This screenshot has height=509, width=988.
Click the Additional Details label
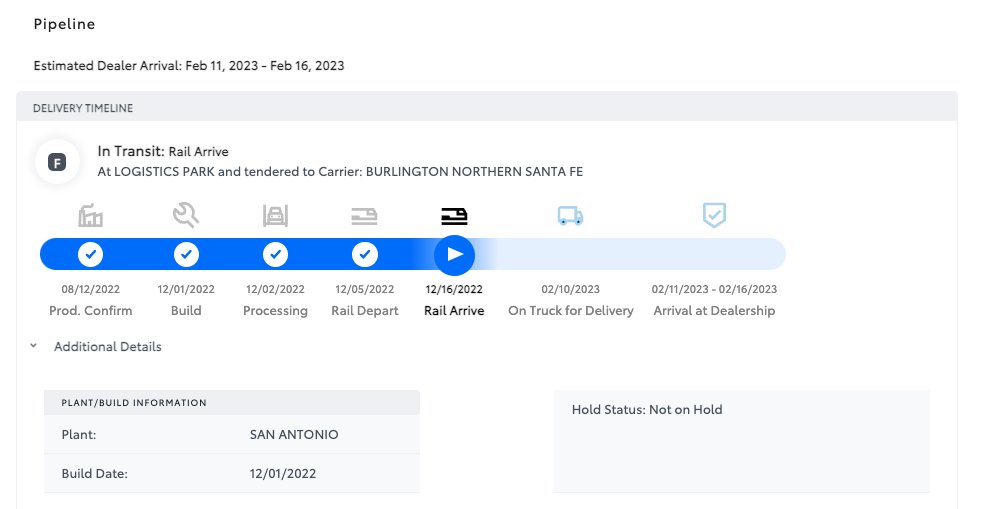pos(108,346)
